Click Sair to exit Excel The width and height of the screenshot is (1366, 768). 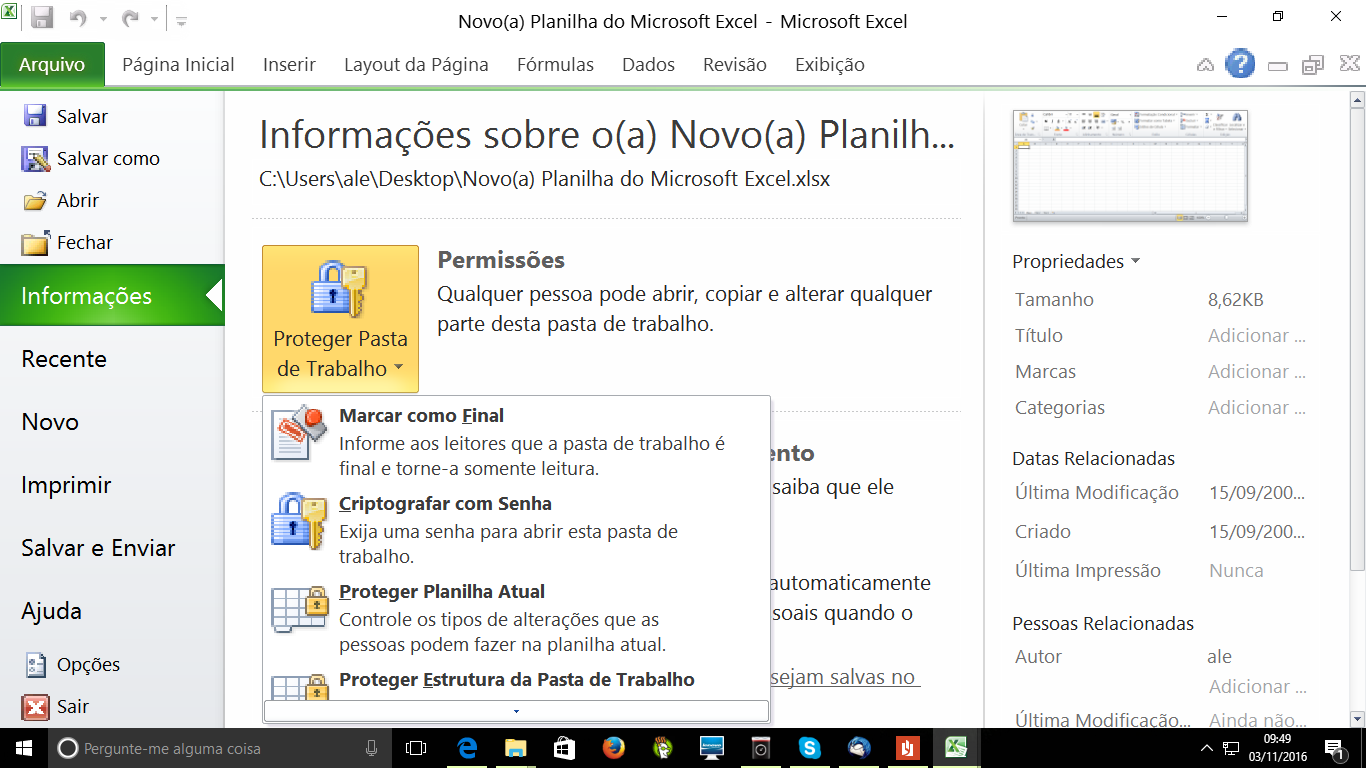pos(55,707)
